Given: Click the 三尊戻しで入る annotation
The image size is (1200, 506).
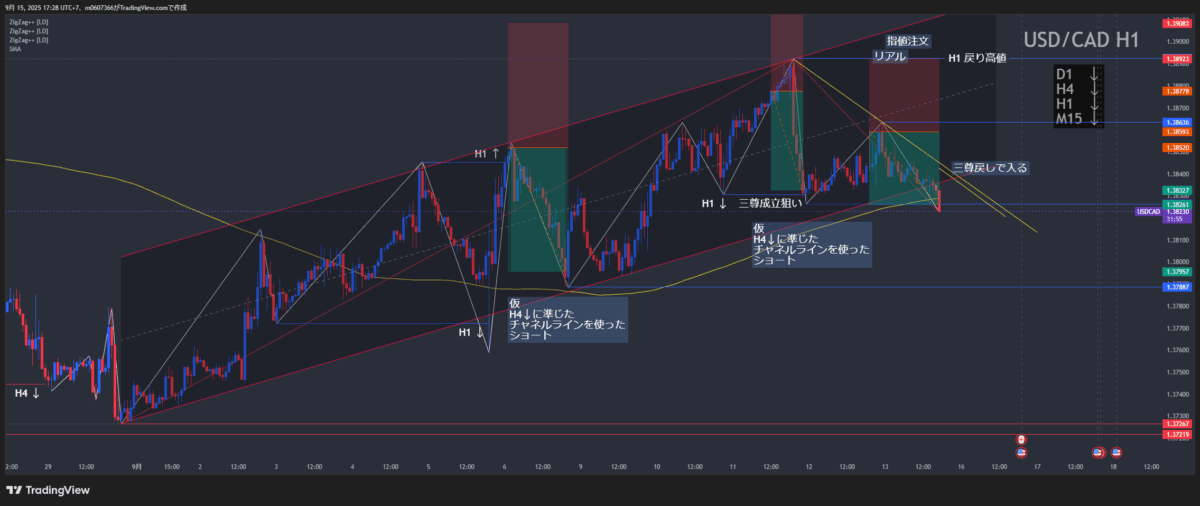Looking at the screenshot, I should [x=989, y=167].
